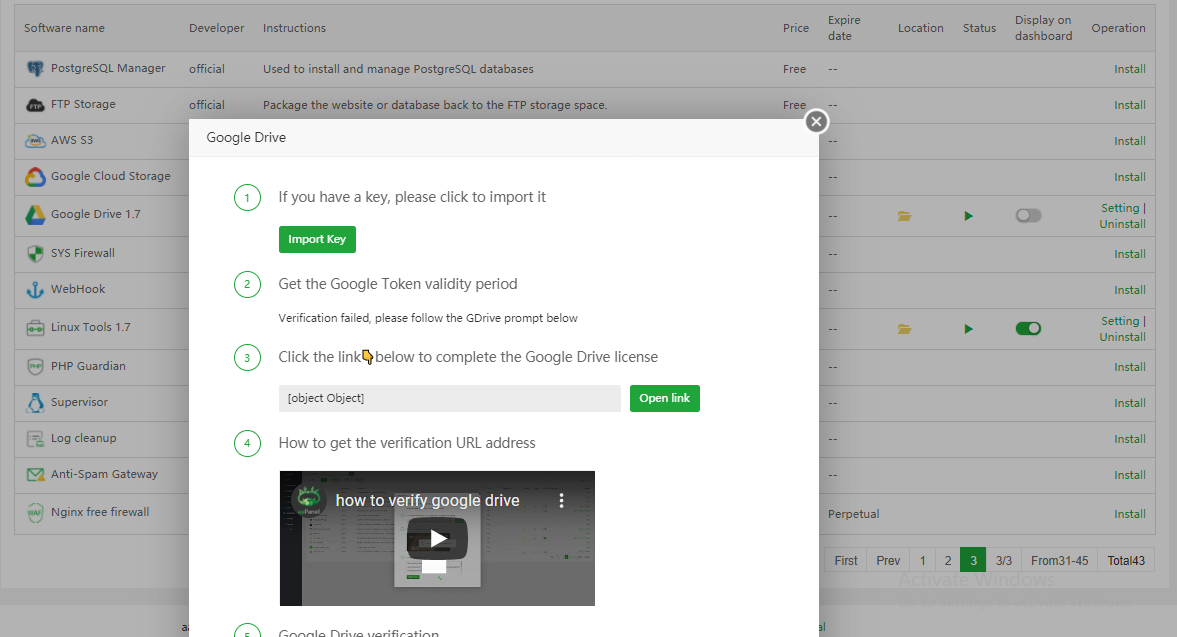Click the Google Cloud Storage icon
The image size is (1177, 637).
coord(35,177)
